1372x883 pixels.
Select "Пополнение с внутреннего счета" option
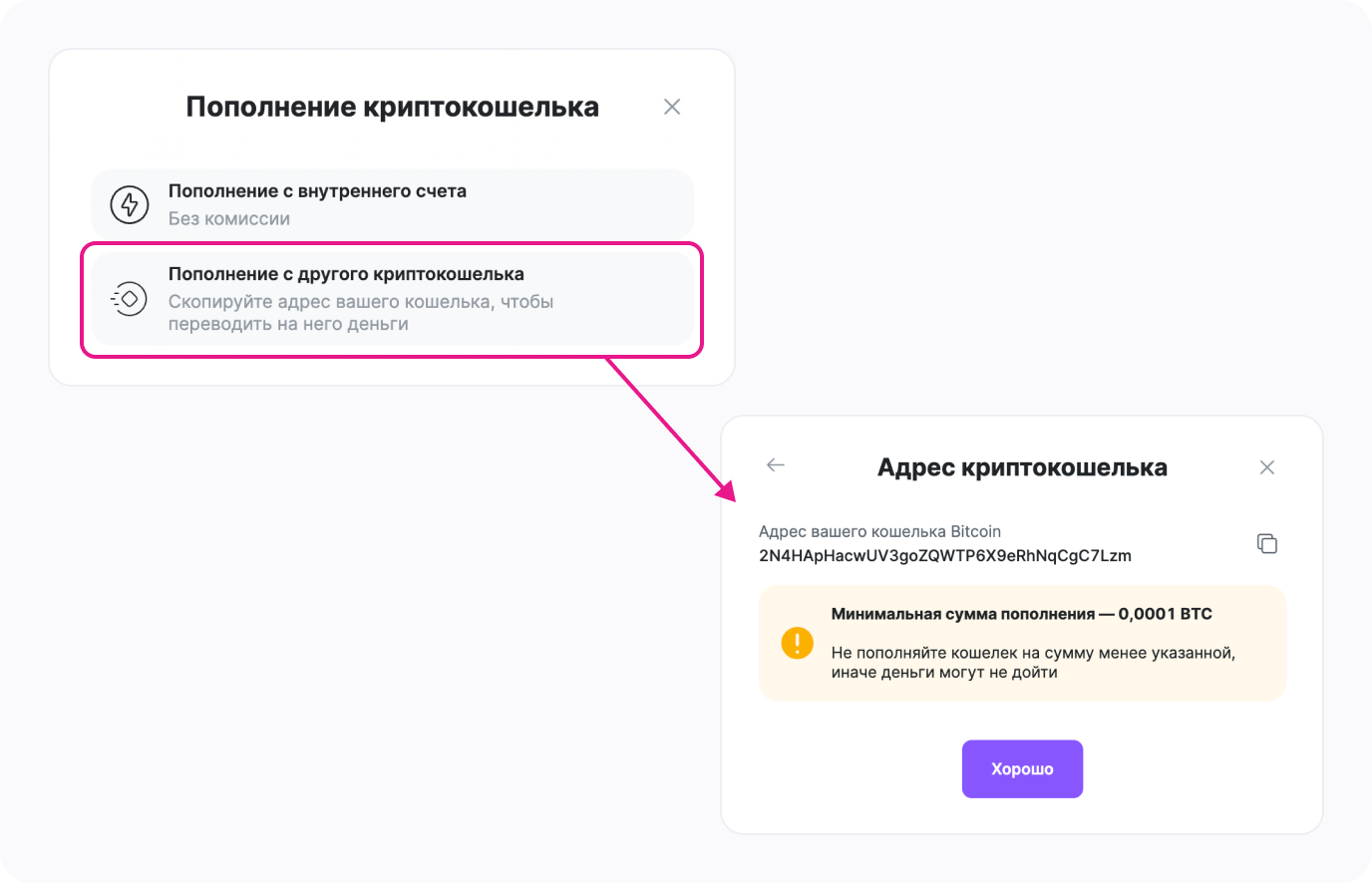coord(317,191)
